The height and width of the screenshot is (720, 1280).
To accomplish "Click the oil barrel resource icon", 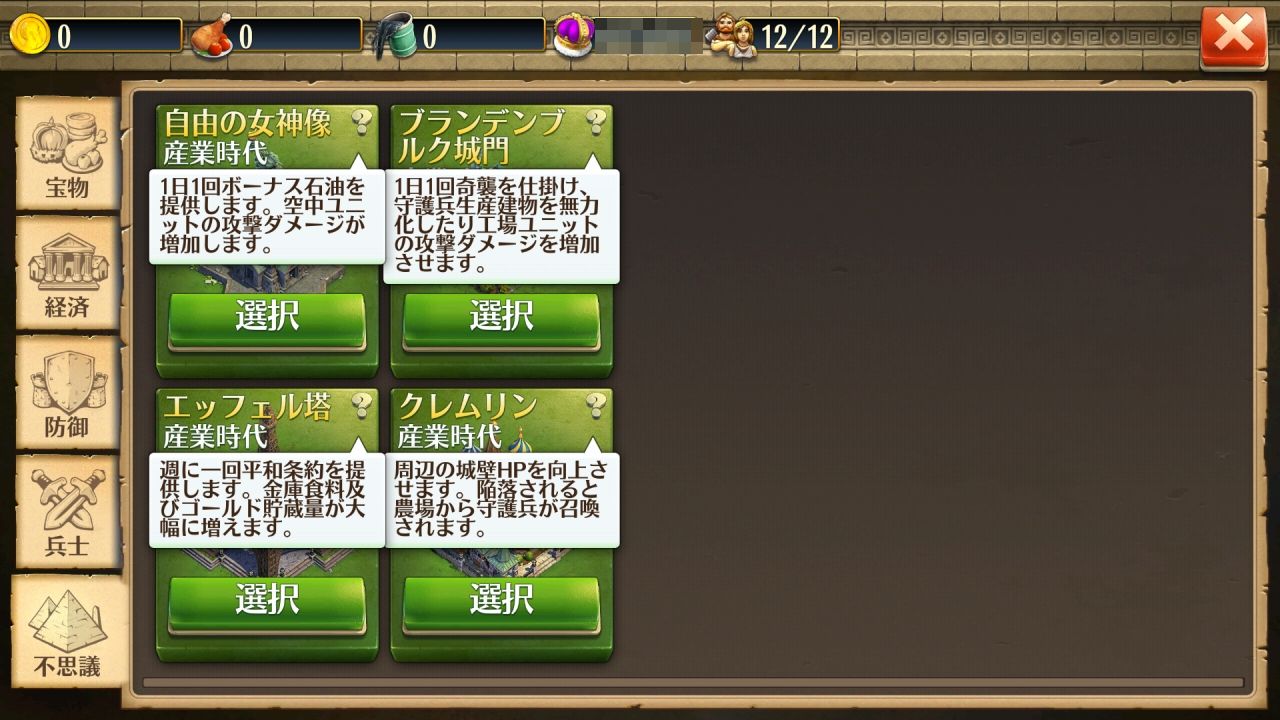I will click(x=396, y=36).
